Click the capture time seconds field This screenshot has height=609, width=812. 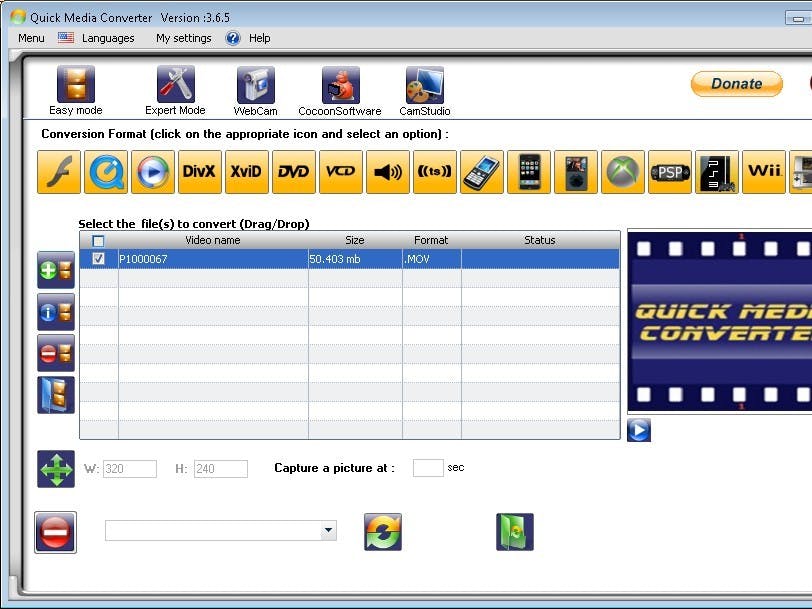coord(428,468)
